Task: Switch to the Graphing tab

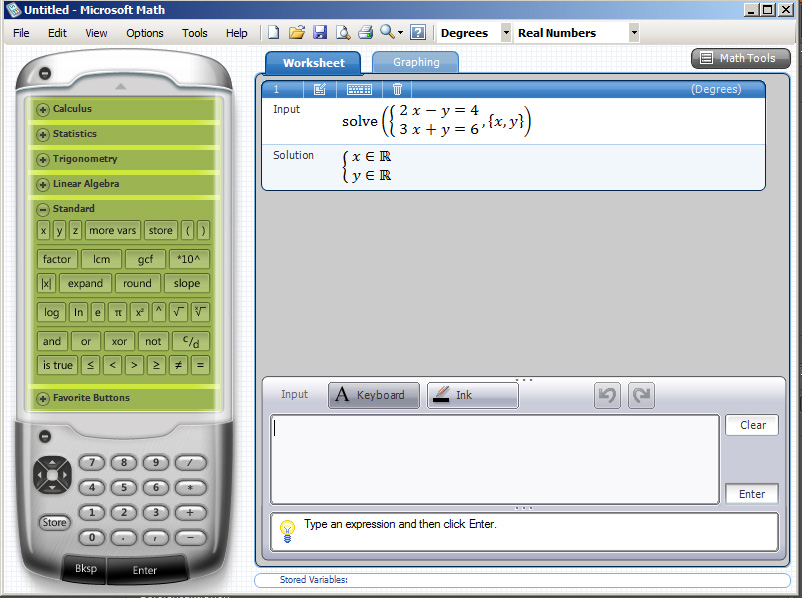Action: coord(416,62)
